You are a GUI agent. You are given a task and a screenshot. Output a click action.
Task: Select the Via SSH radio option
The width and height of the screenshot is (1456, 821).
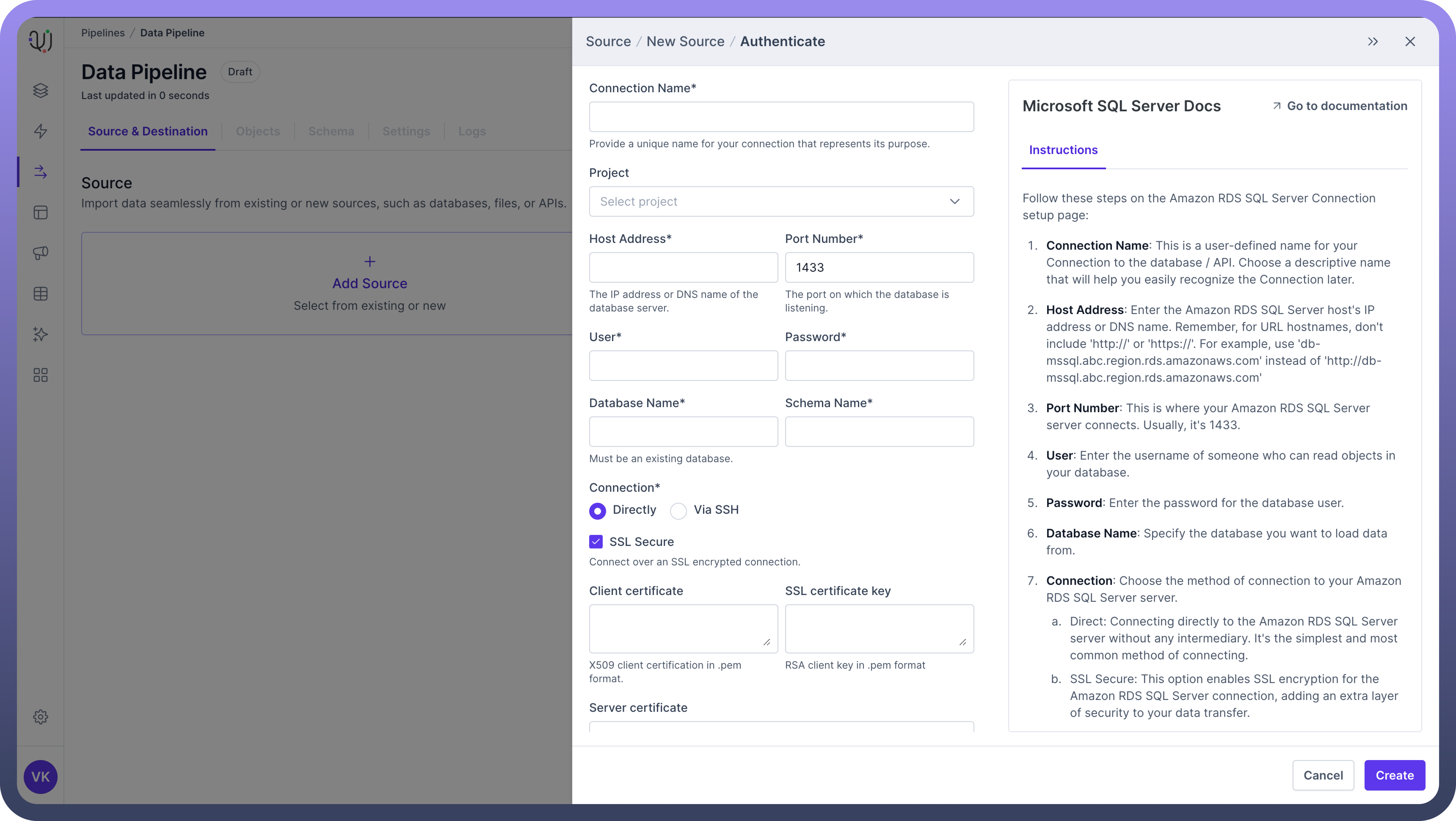678,511
